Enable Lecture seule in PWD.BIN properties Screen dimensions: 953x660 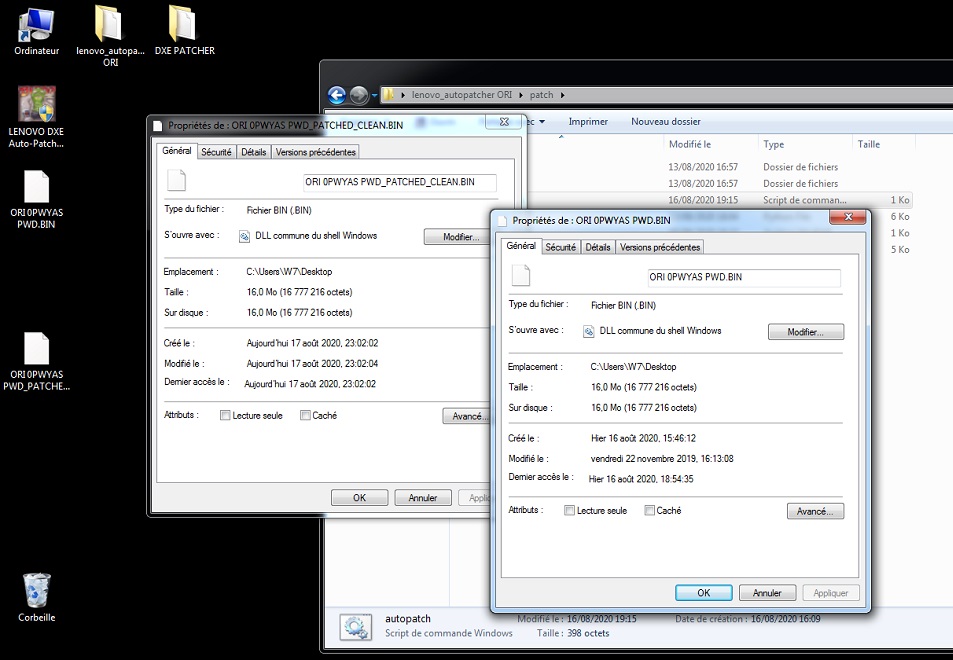tap(570, 511)
